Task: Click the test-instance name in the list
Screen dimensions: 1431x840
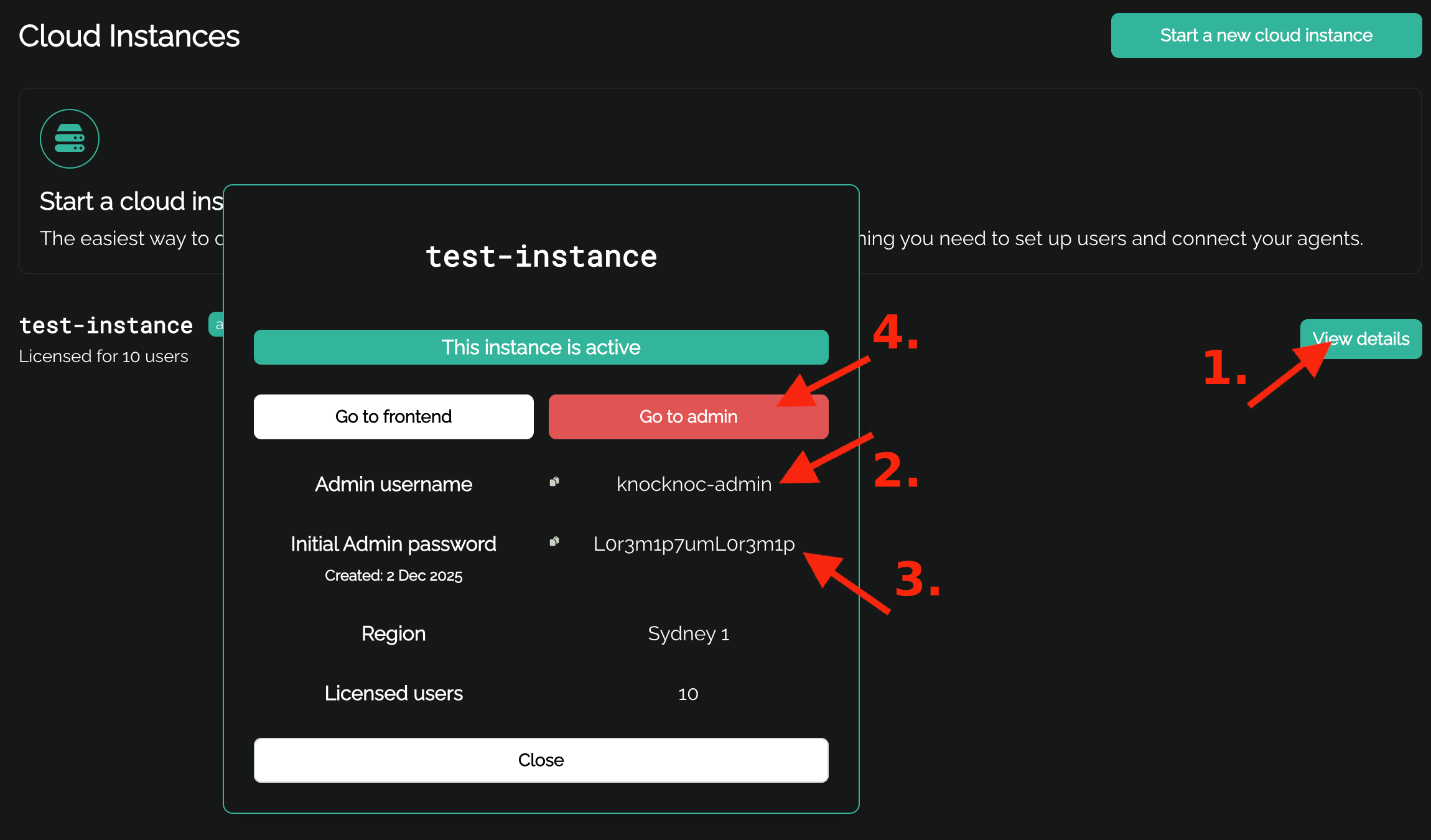Action: click(x=106, y=324)
